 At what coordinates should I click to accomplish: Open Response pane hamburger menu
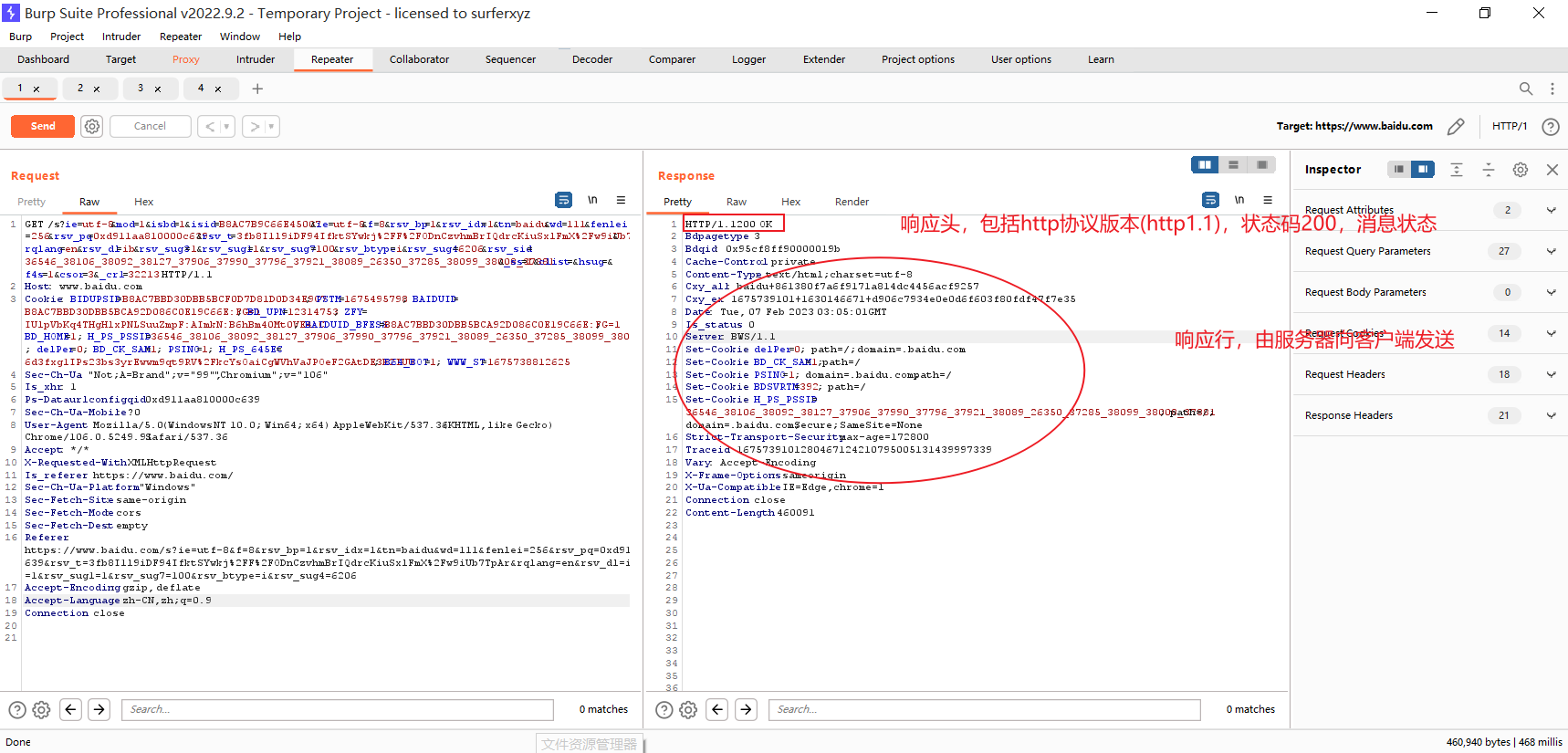click(x=1268, y=200)
